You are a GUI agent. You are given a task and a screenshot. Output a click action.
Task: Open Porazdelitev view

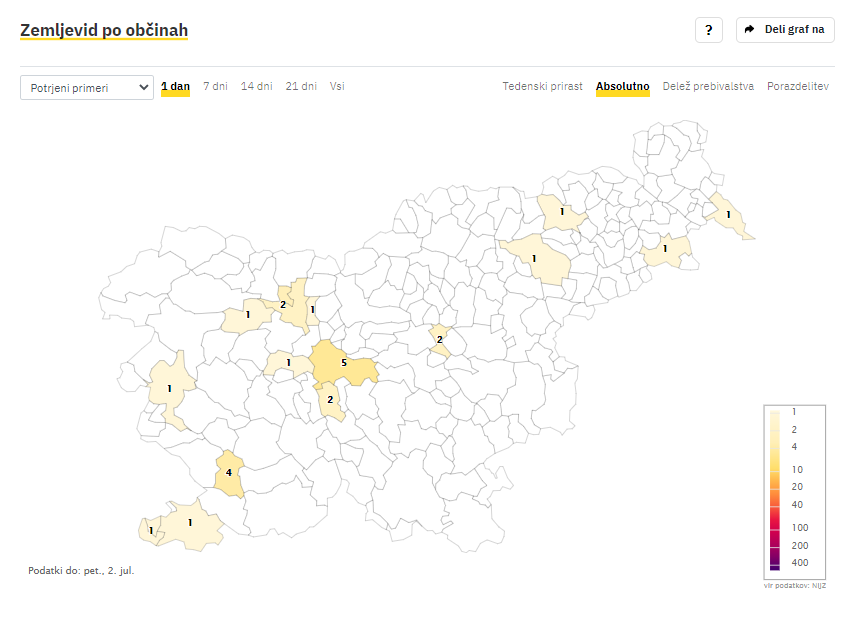point(797,87)
